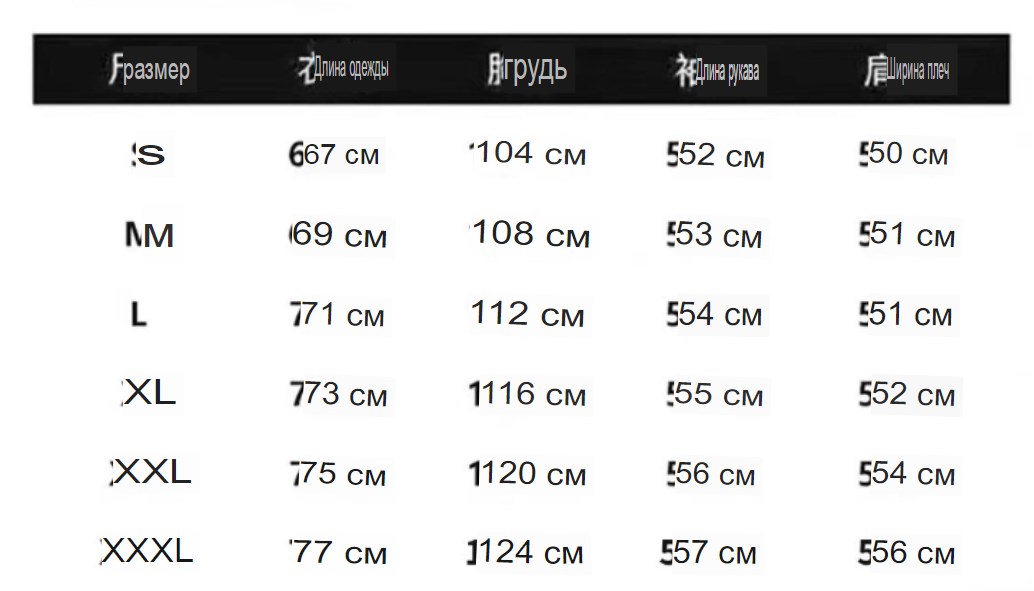Select the S size row label
1034x591 pixels.
148,155
